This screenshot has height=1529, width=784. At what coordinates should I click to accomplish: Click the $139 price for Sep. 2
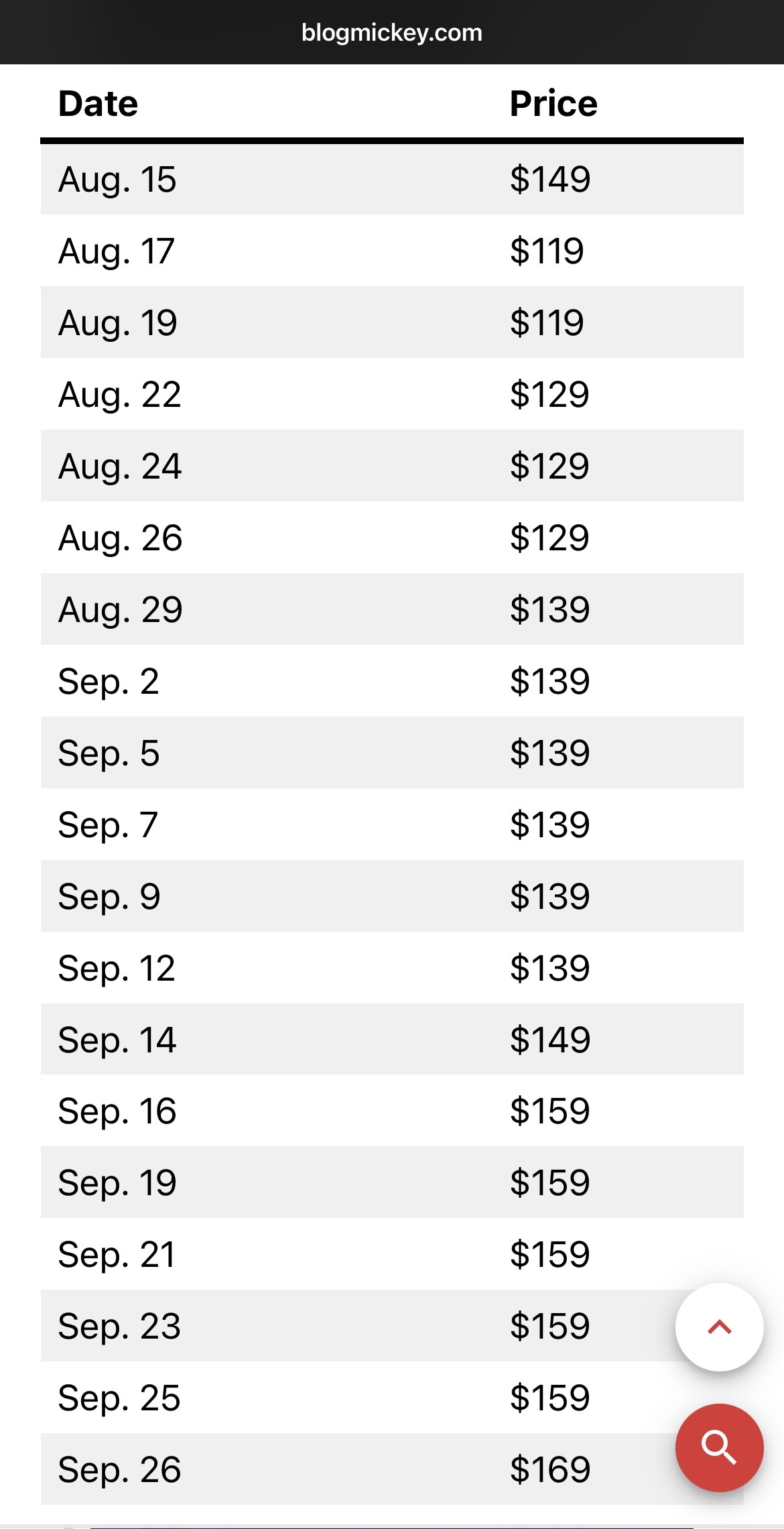(550, 682)
